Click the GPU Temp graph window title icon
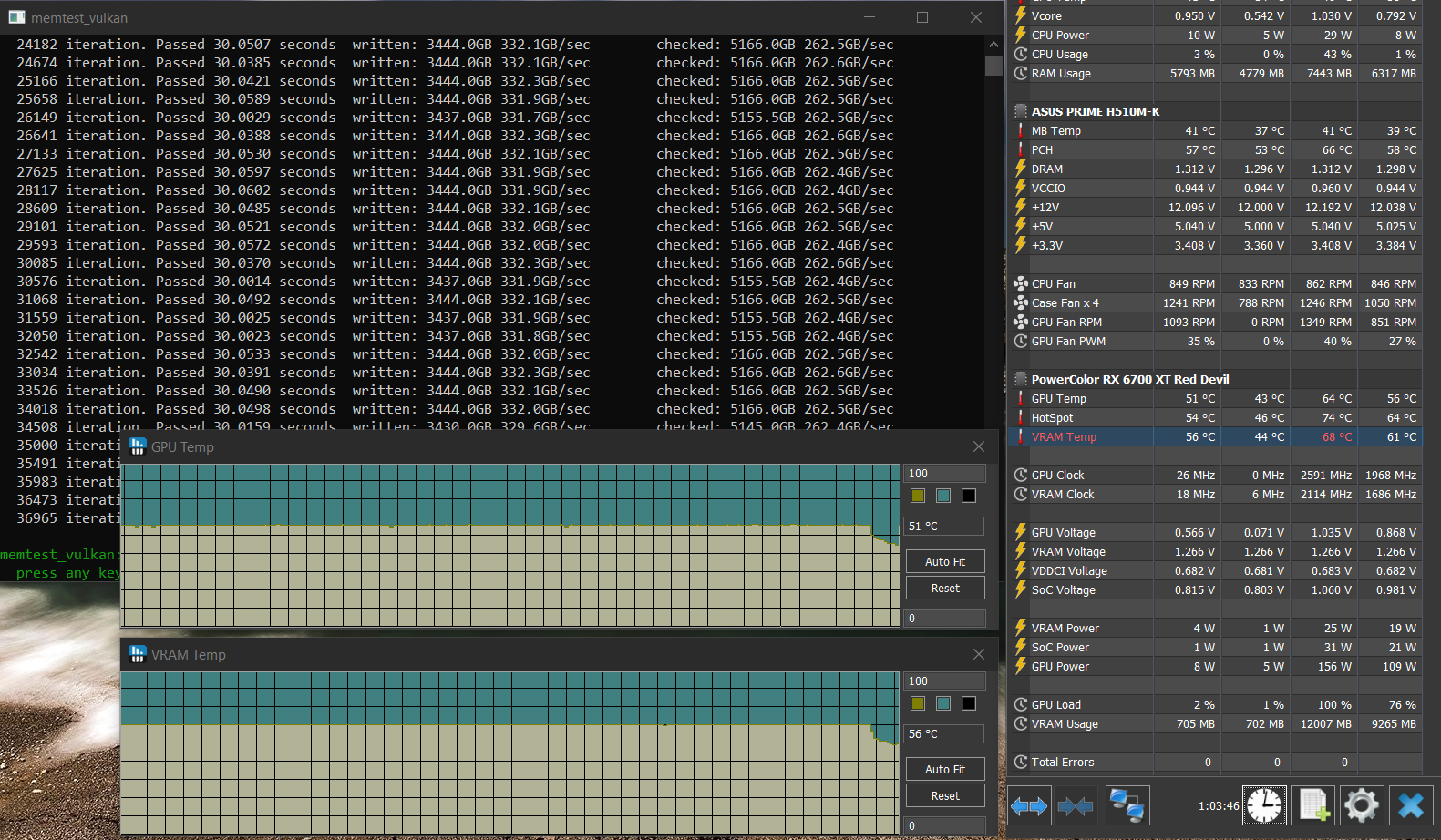 pyautogui.click(x=138, y=446)
